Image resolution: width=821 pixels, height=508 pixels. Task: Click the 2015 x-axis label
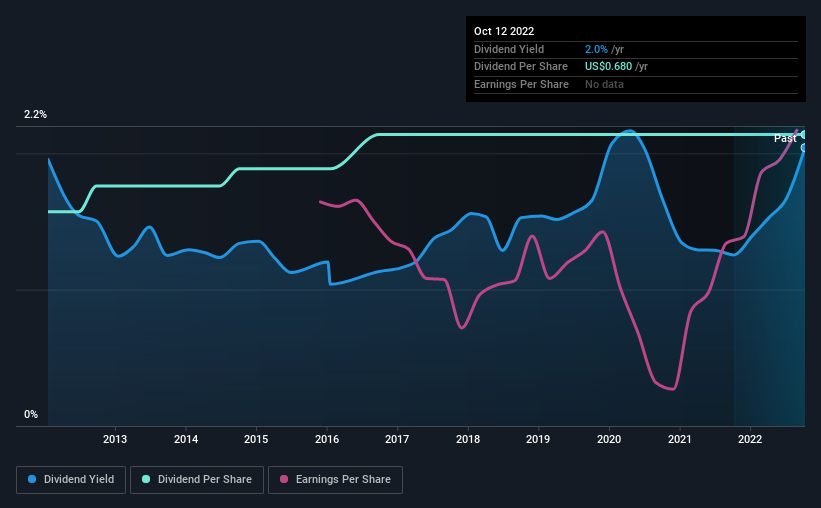(256, 439)
